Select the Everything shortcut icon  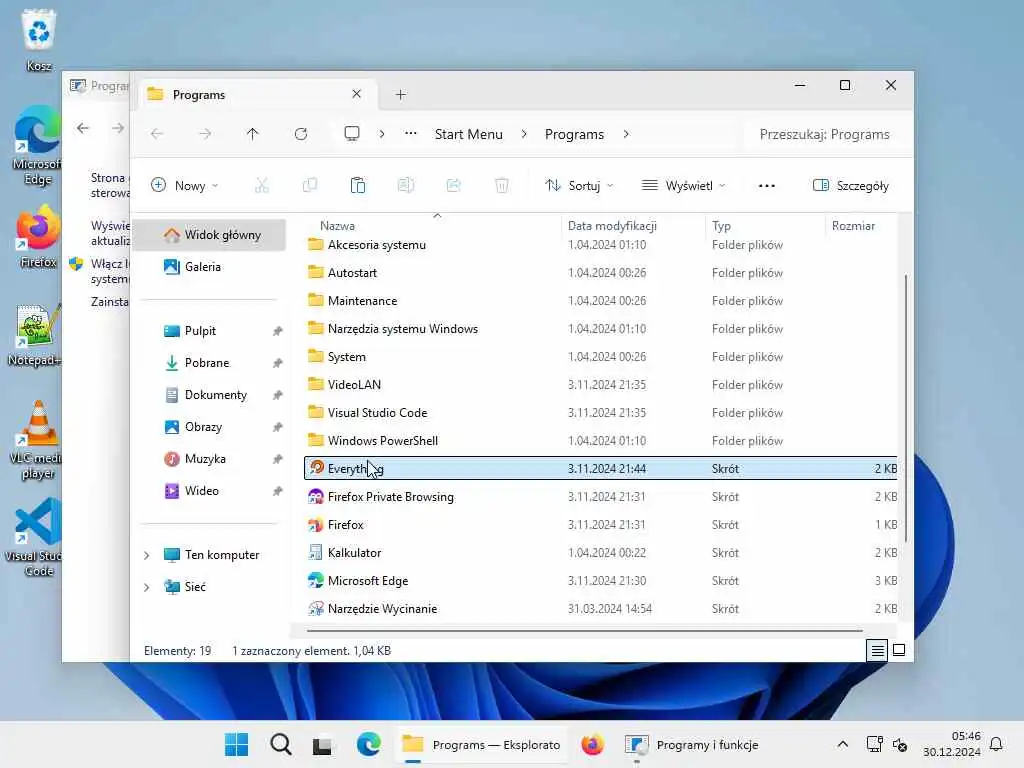317,468
